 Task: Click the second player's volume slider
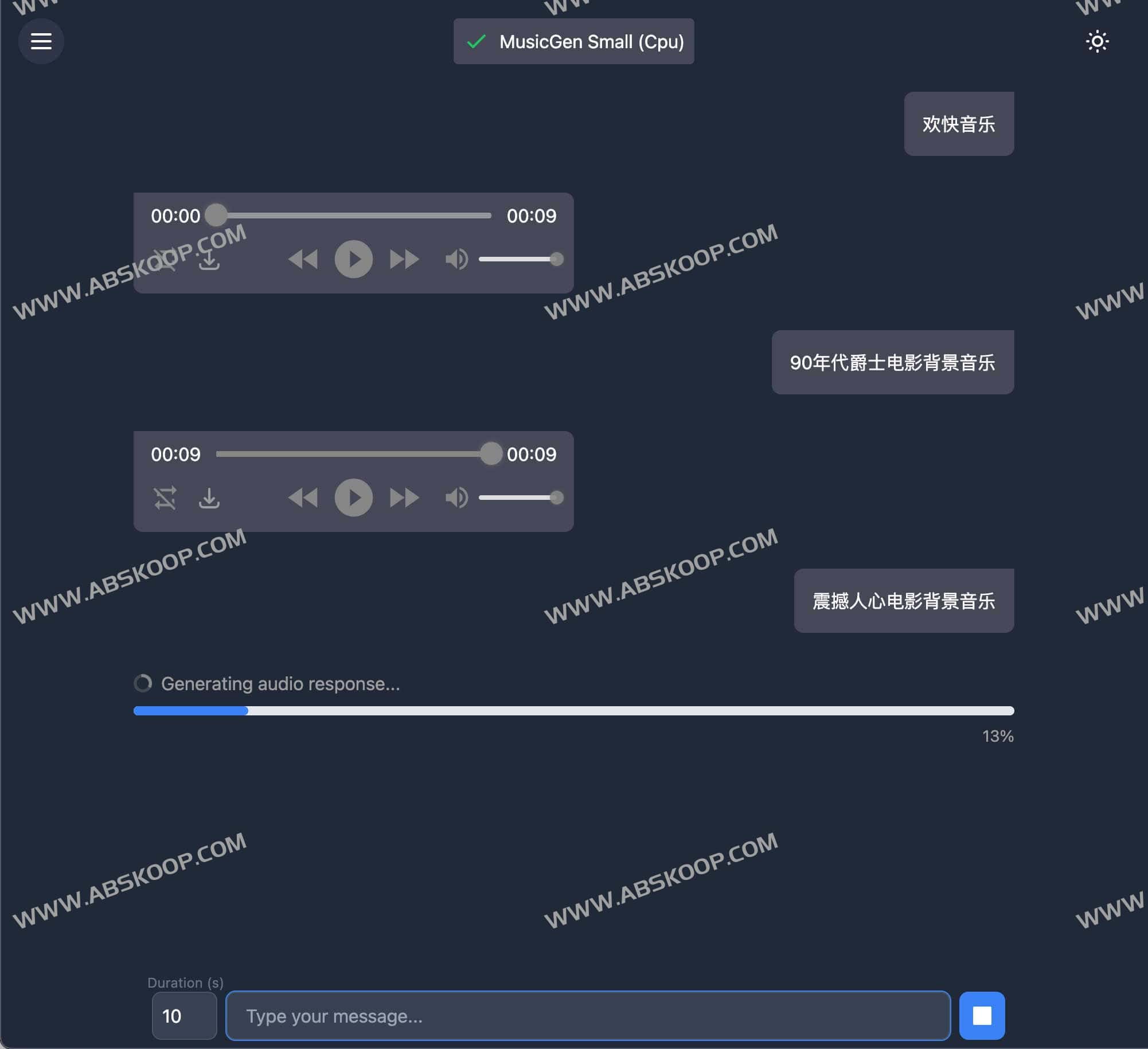(x=519, y=498)
